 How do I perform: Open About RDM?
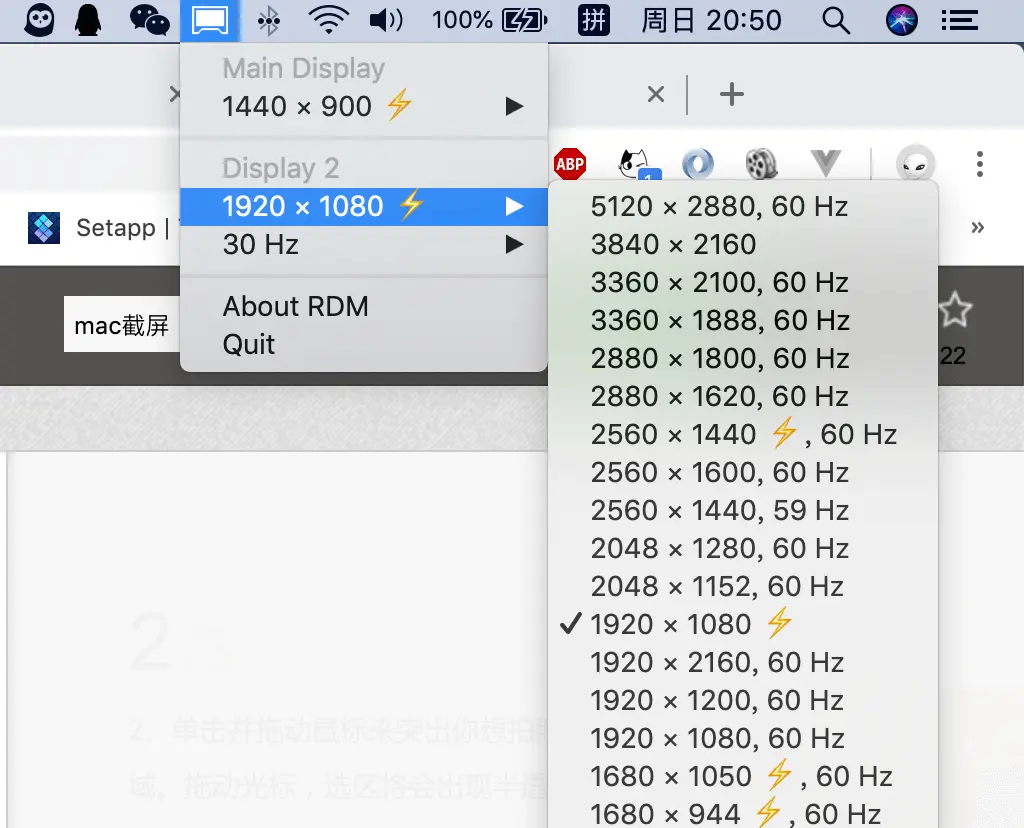pyautogui.click(x=364, y=306)
